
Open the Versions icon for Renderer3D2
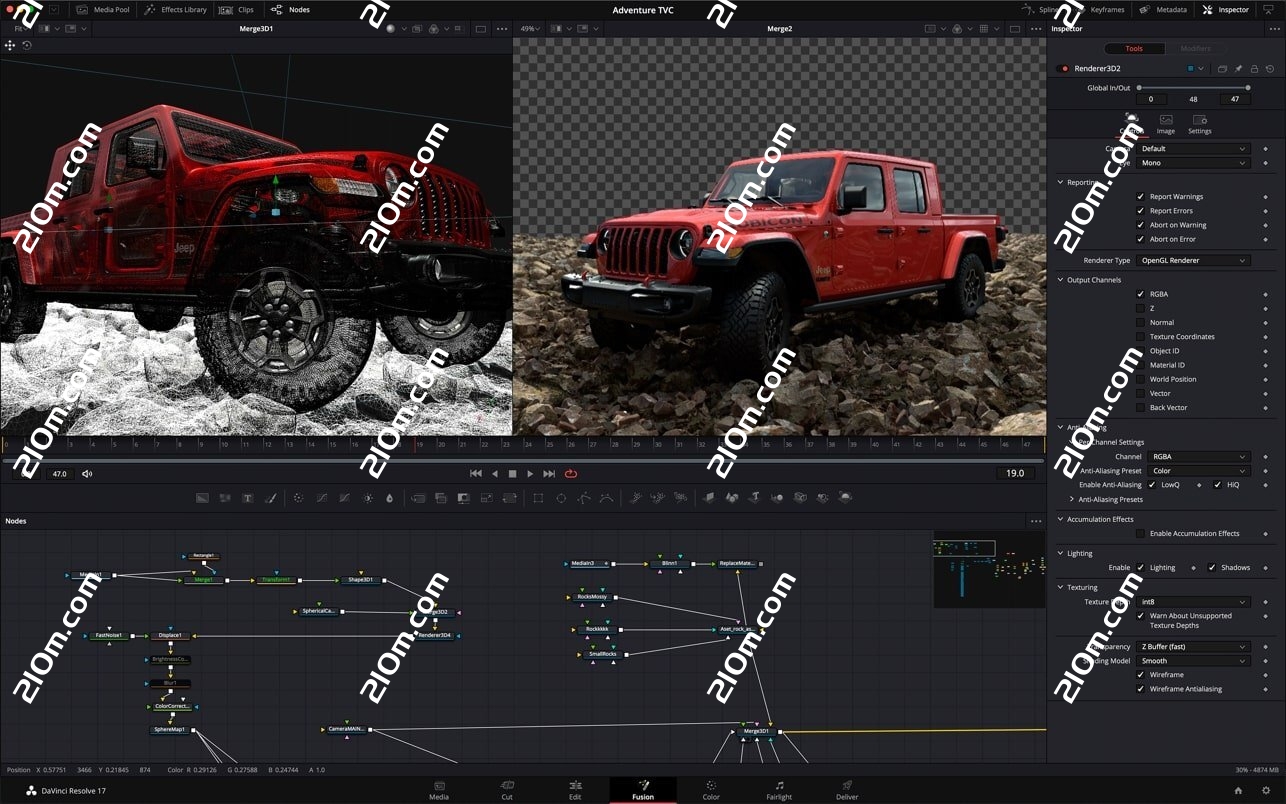1222,69
